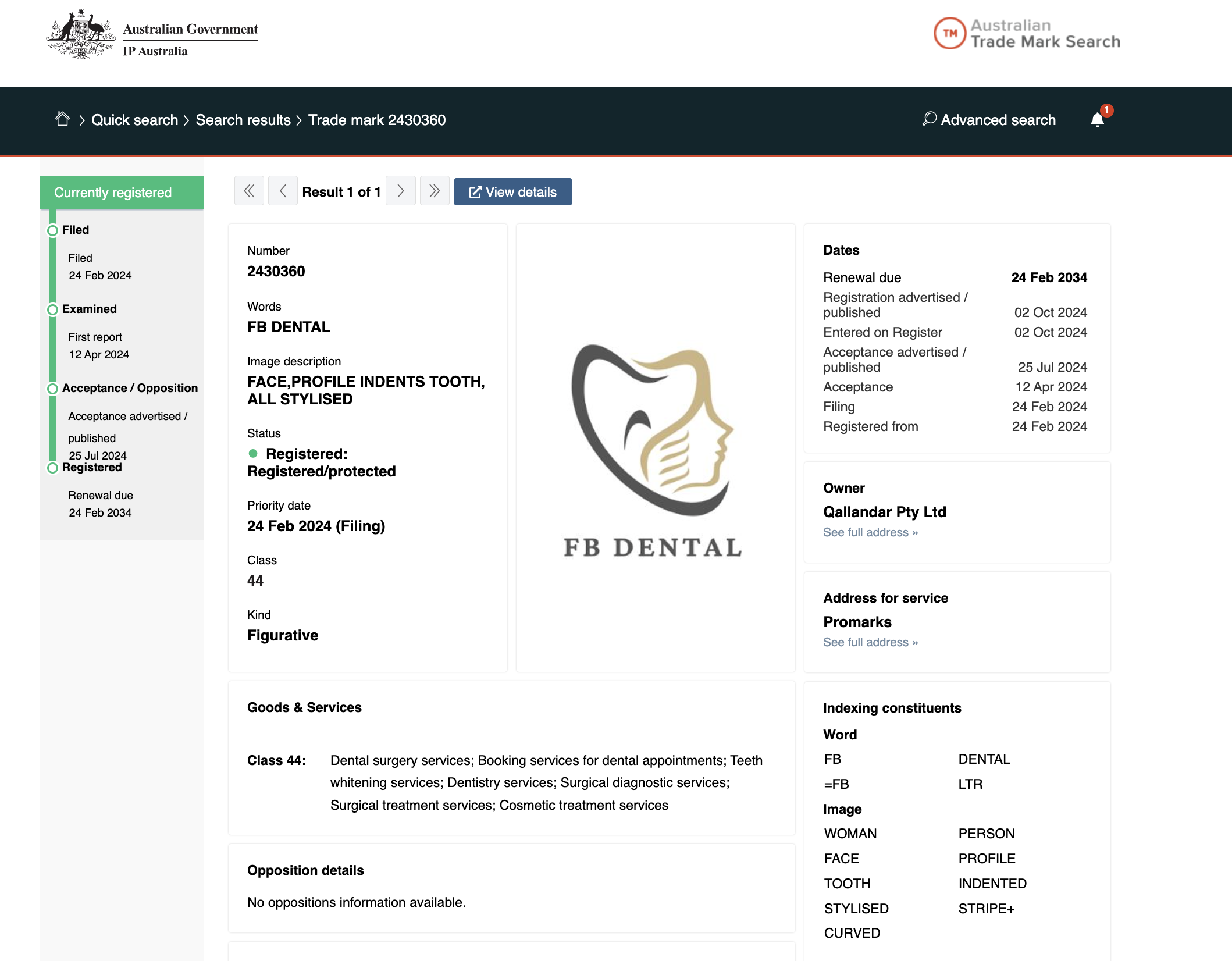Click the IP Australia coat of arms logo
Viewport: 1232px width, 961px height.
coord(82,33)
